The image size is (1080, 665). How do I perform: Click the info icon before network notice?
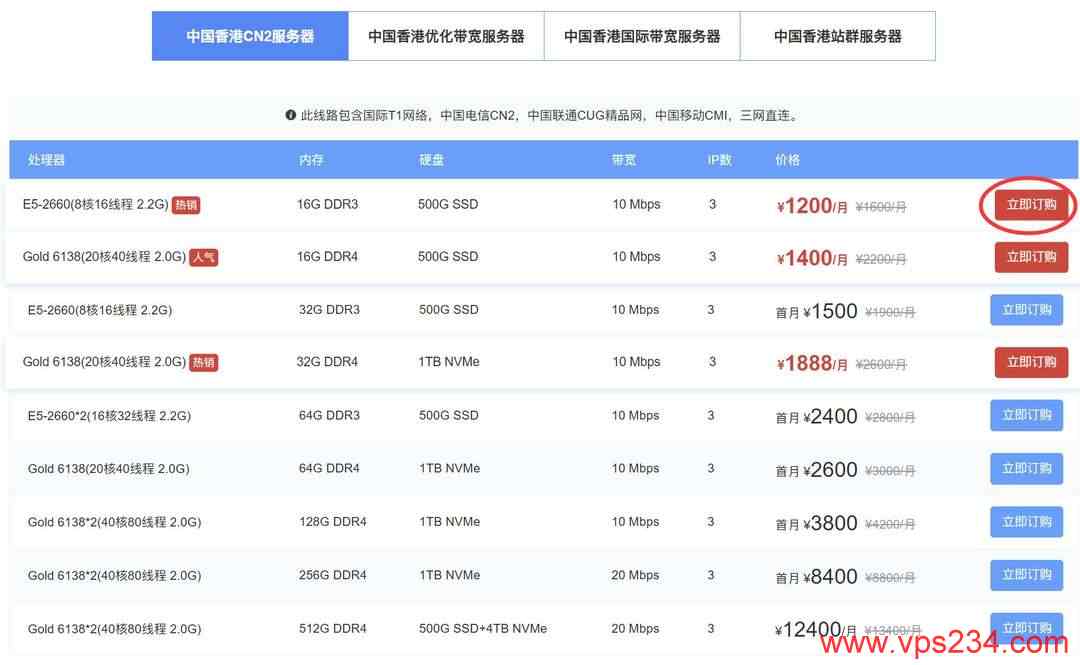pyautogui.click(x=291, y=116)
